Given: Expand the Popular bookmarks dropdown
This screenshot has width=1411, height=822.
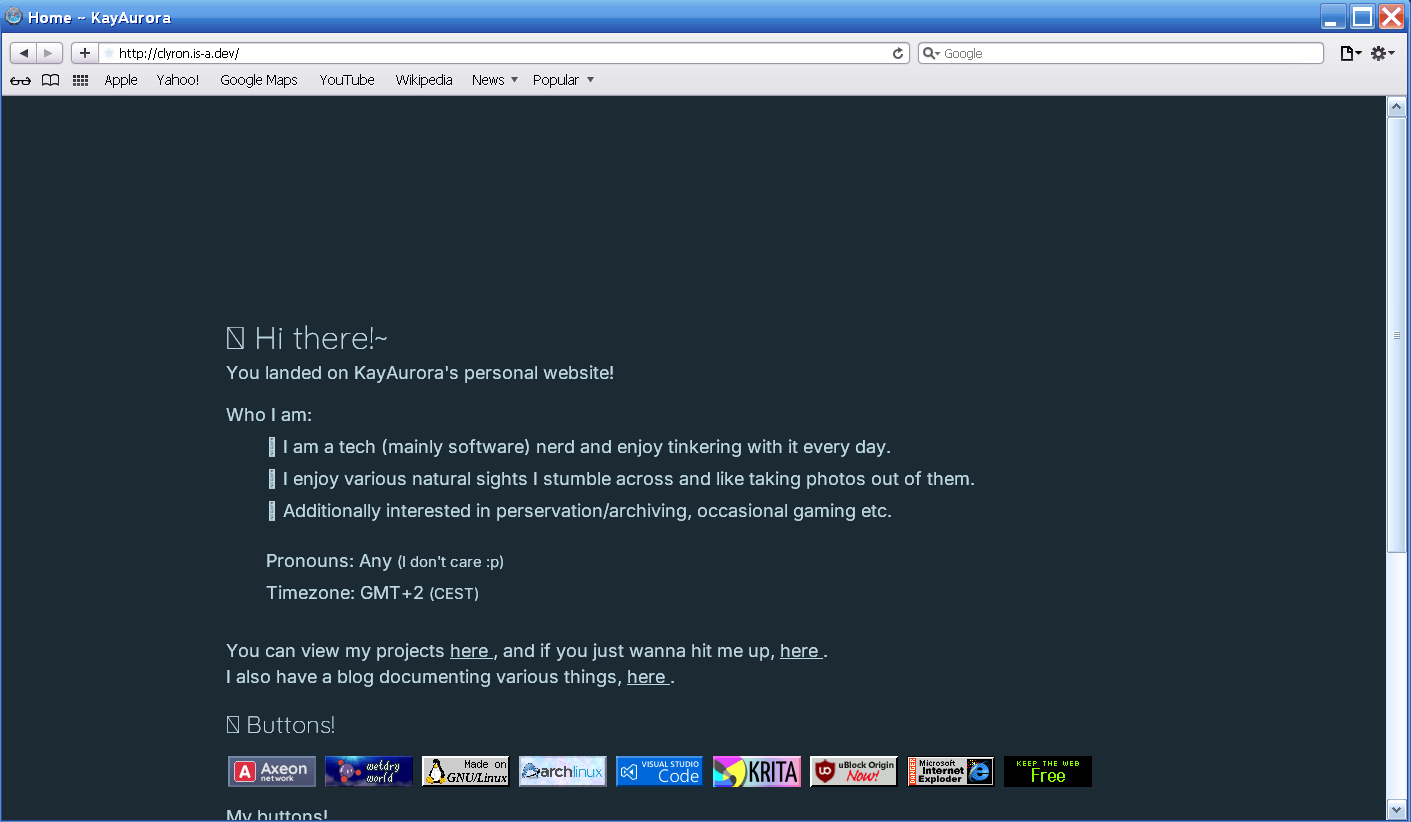Looking at the screenshot, I should tap(563, 80).
